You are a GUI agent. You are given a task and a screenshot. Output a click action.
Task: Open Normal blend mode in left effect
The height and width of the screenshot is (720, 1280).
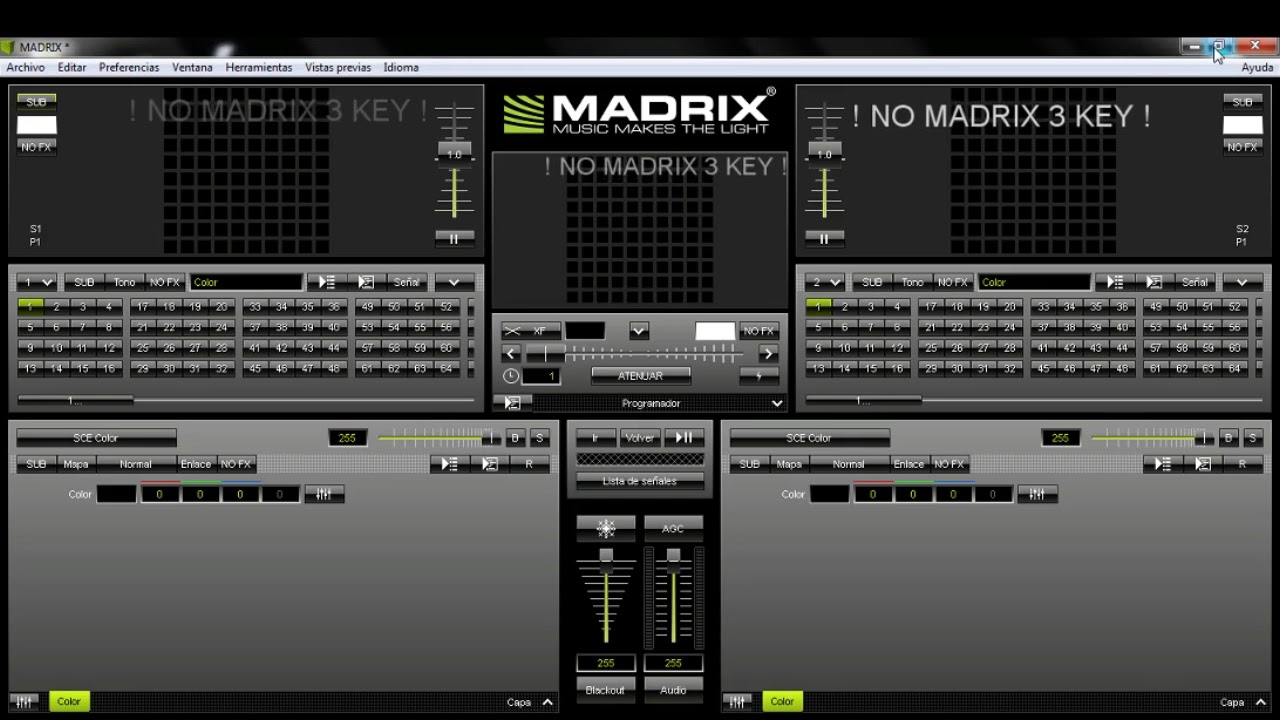[136, 464]
